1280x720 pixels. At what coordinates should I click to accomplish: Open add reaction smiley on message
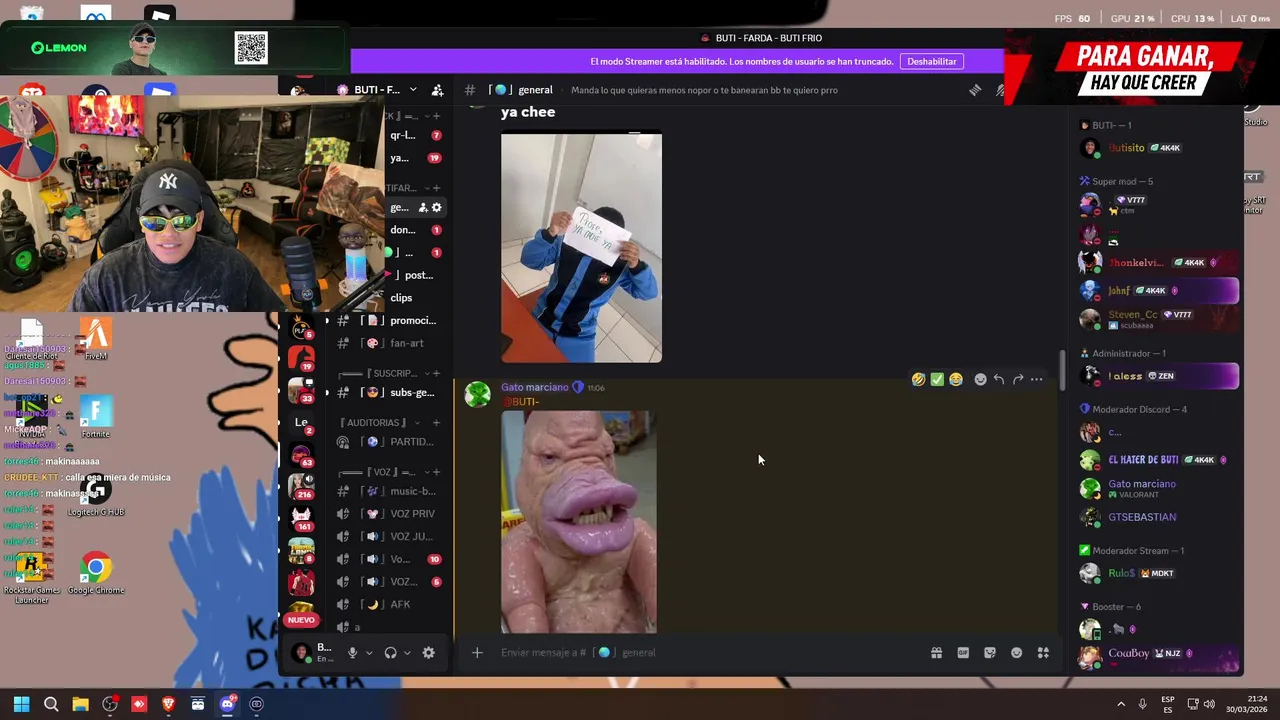click(980, 379)
